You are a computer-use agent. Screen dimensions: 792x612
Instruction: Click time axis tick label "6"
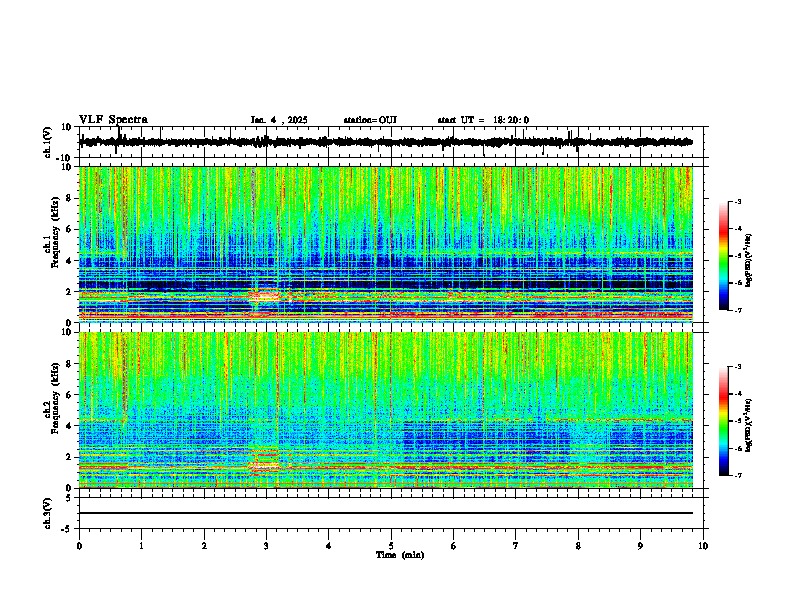[x=454, y=546]
